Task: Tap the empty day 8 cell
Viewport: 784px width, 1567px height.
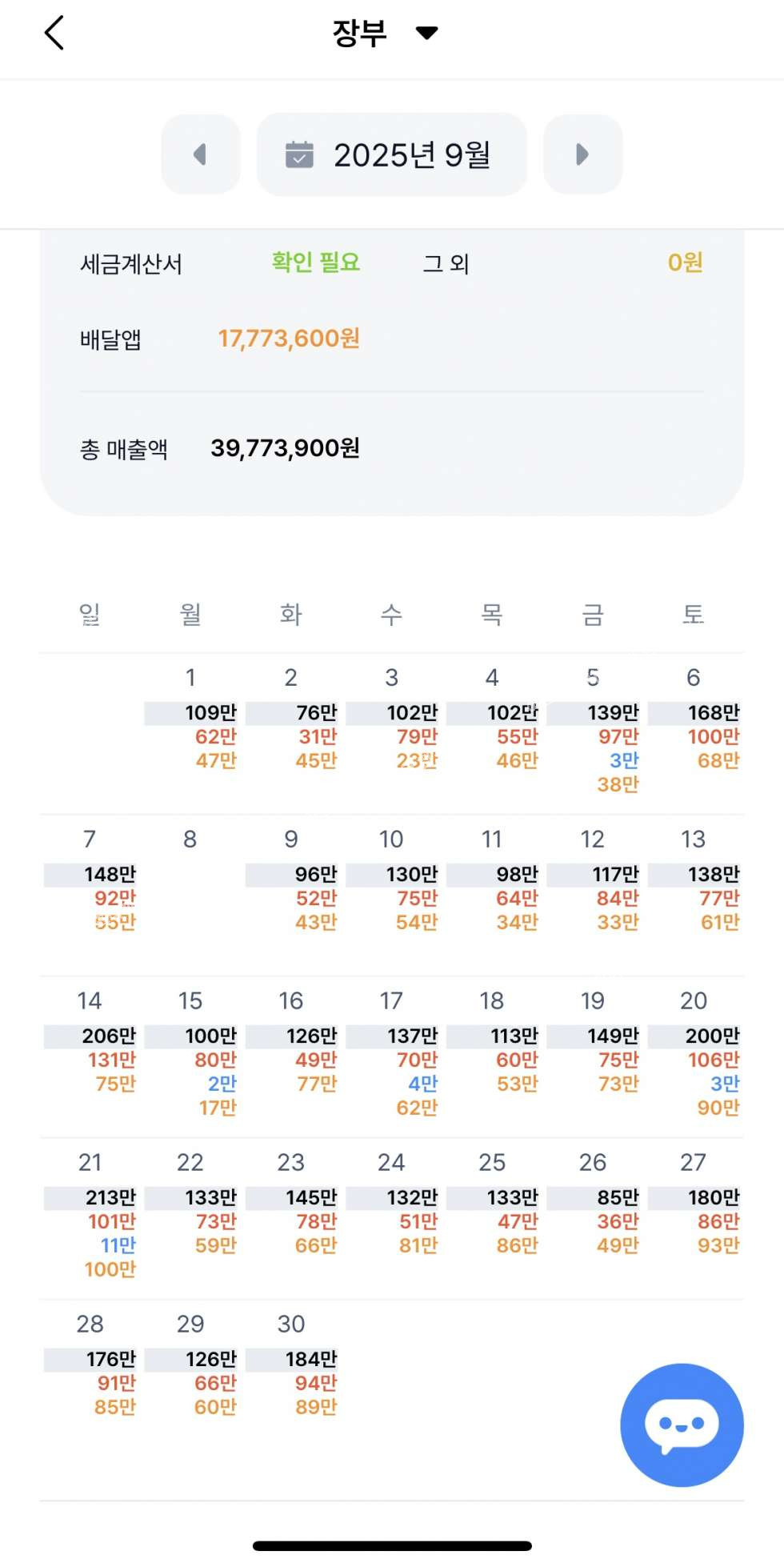Action: pyautogui.click(x=190, y=880)
